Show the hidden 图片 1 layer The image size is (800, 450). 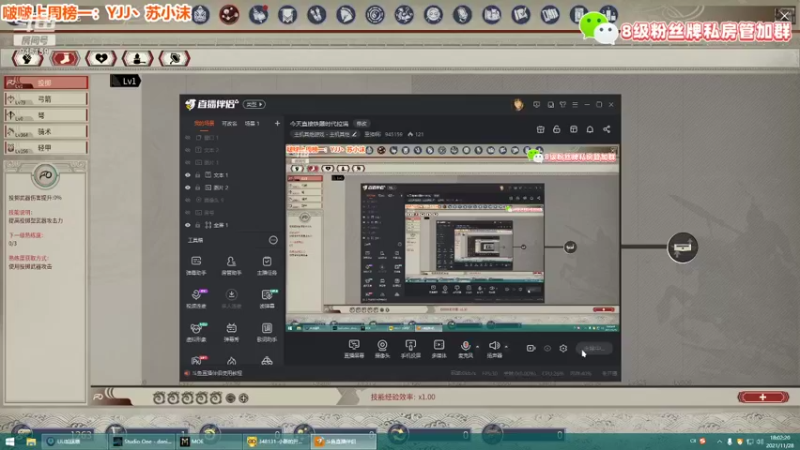tap(188, 163)
